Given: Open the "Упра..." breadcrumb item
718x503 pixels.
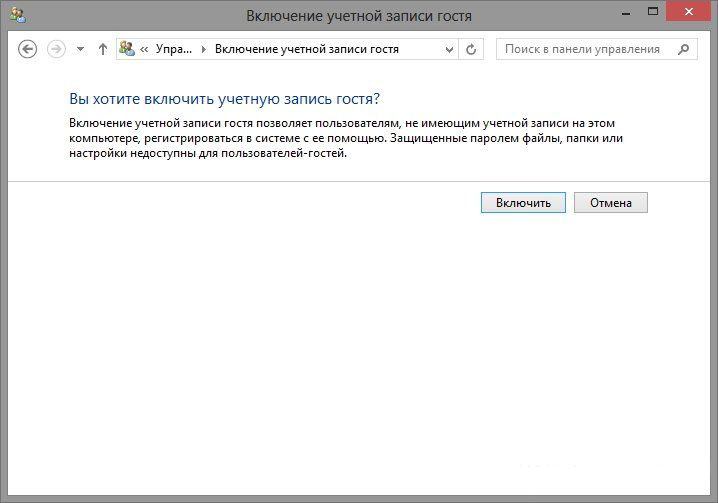Looking at the screenshot, I should click(x=174, y=49).
